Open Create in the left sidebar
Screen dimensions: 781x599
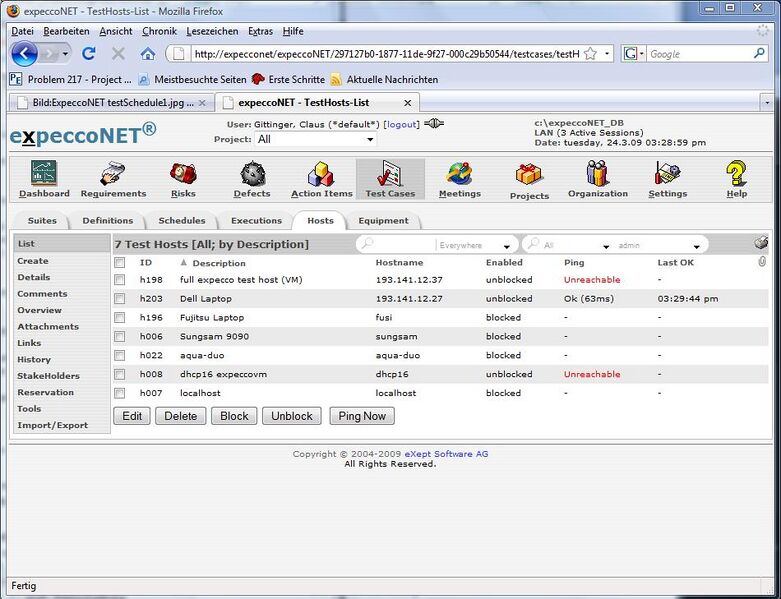click(x=33, y=260)
